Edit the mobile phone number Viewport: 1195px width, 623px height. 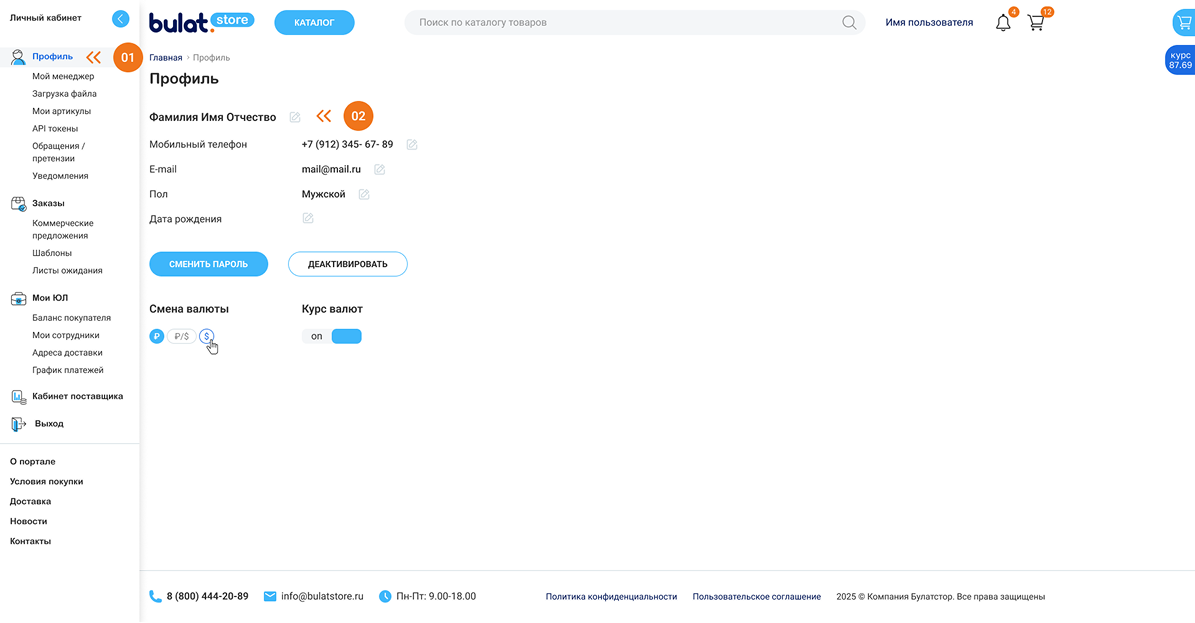412,145
